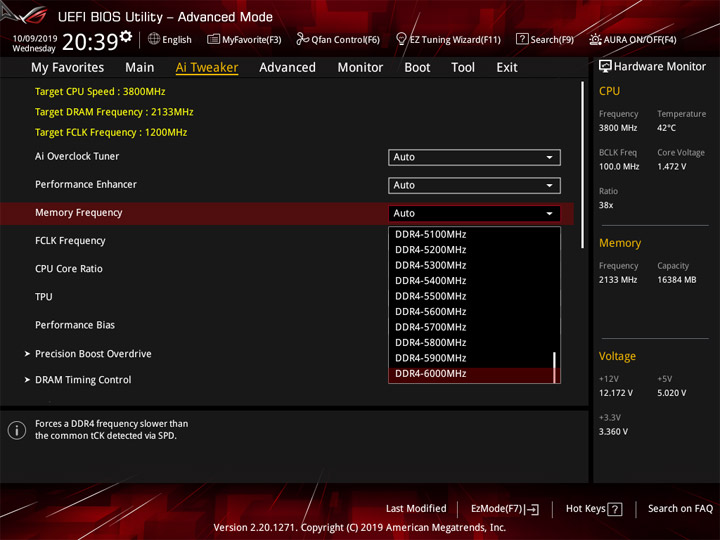This screenshot has width=720, height=540.
Task: Open Search on FAQ link
Action: (680, 509)
